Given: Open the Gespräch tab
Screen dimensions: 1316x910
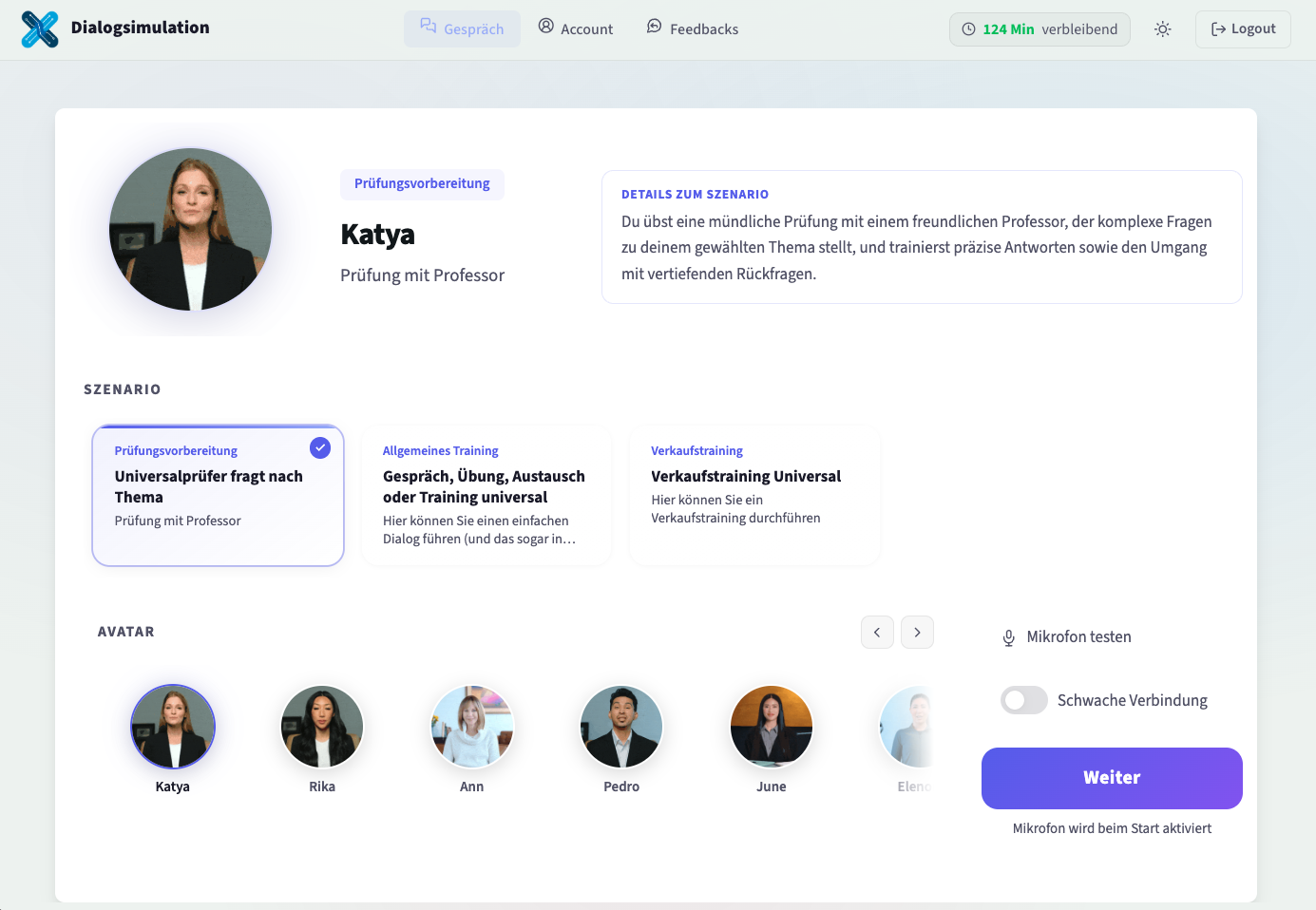Looking at the screenshot, I should pyautogui.click(x=462, y=28).
